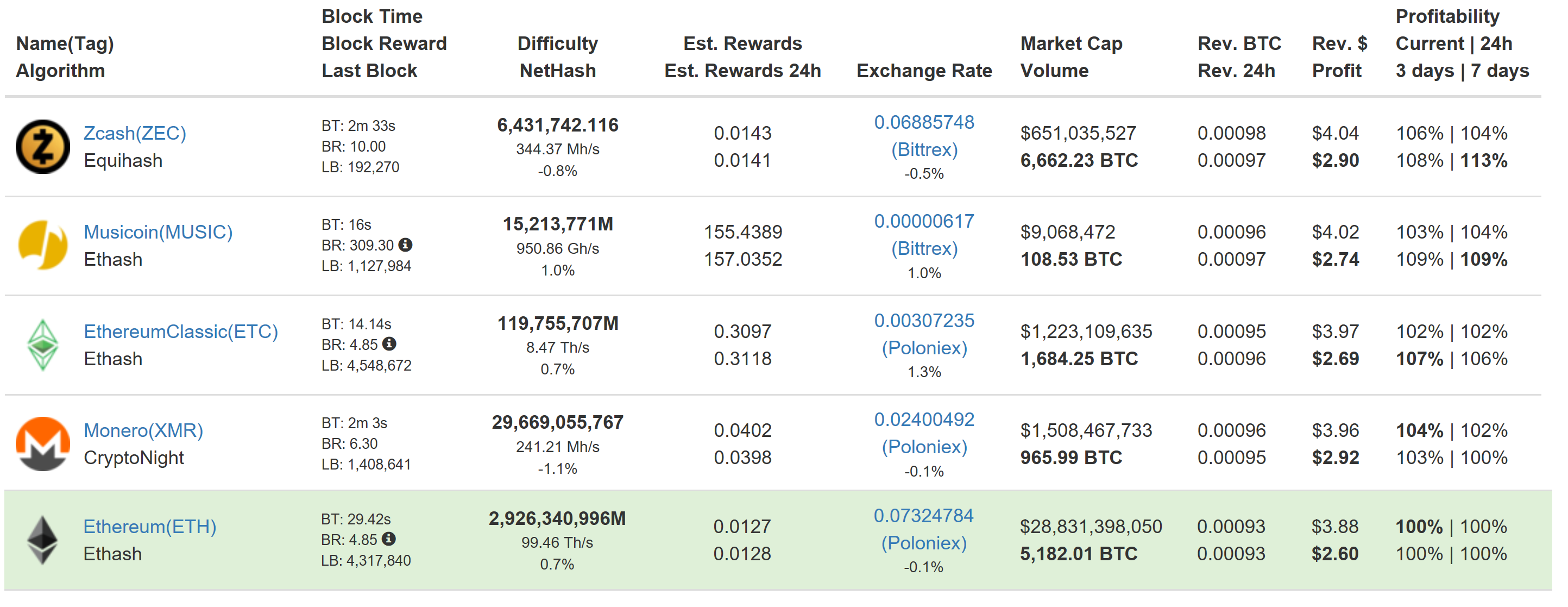Click EthereumClassic profit value $2.69

(1336, 359)
